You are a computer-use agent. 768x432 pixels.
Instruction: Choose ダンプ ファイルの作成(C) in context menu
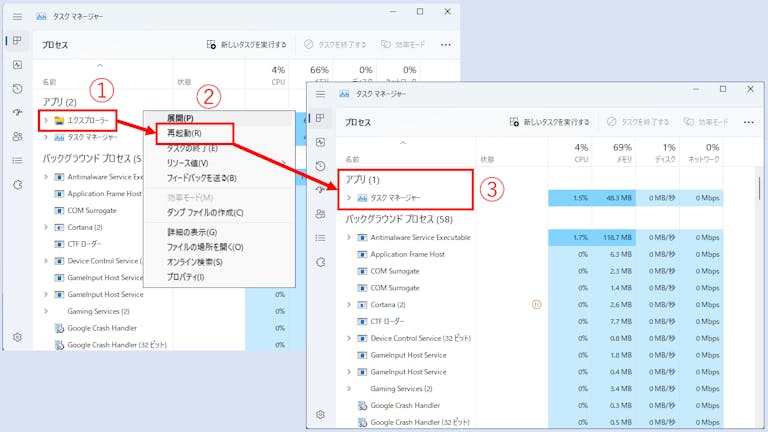(x=219, y=213)
